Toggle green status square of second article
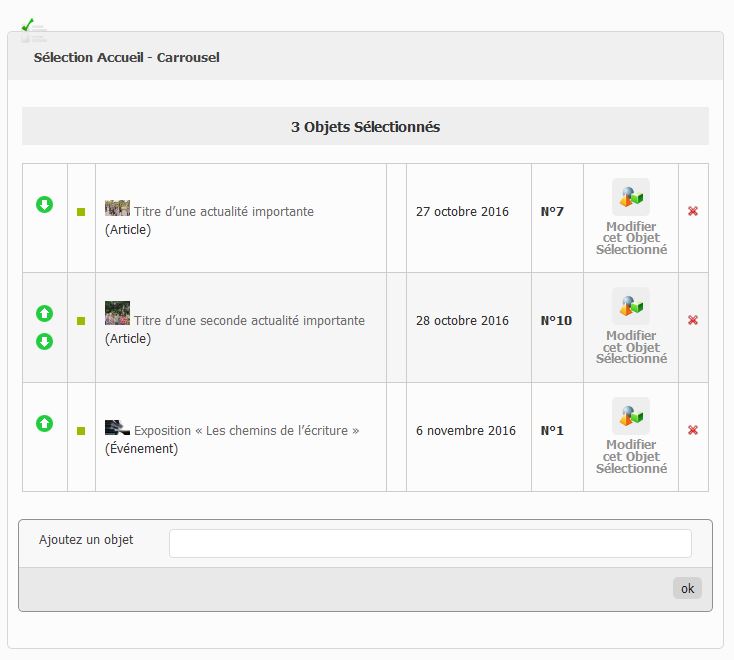734x660 pixels. pyautogui.click(x=81, y=321)
